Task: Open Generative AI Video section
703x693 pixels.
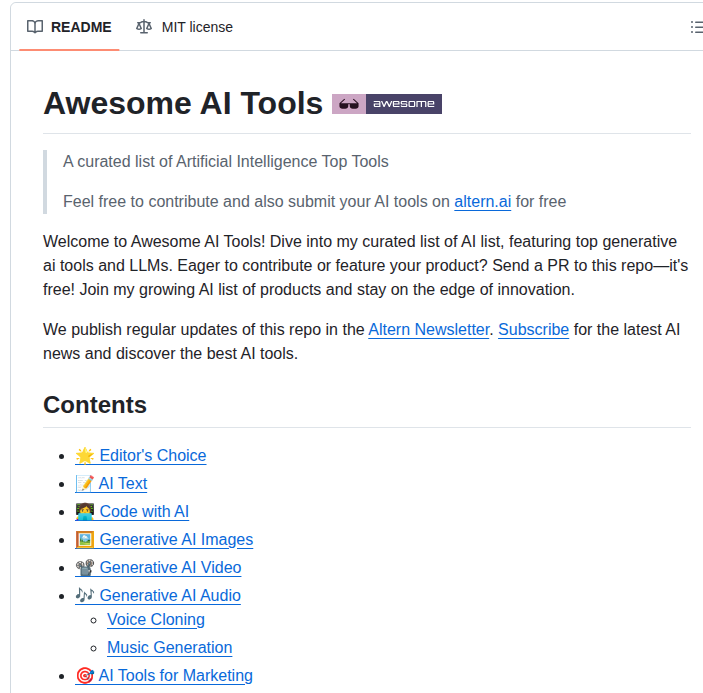Action: coord(158,567)
